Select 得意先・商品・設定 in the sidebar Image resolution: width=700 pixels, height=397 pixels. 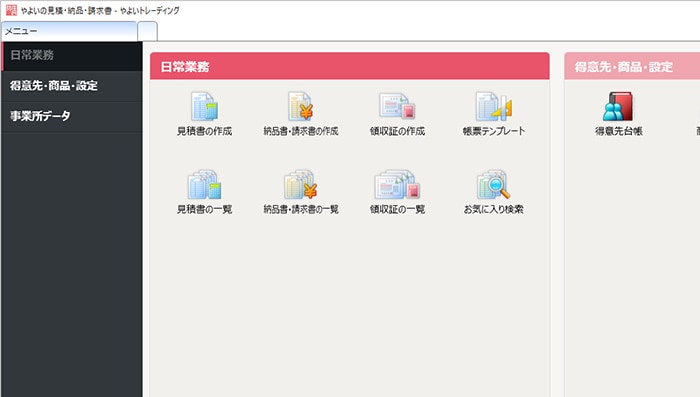click(x=72, y=86)
